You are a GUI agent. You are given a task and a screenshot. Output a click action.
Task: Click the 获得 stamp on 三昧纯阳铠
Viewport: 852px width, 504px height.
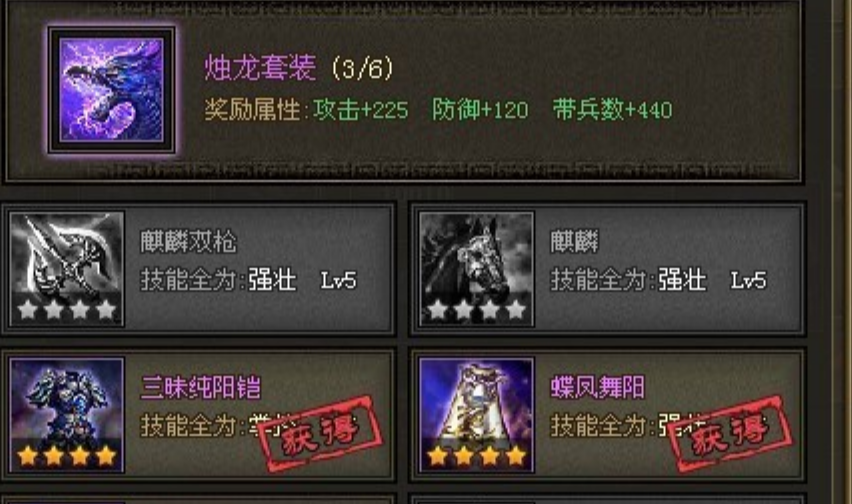pos(320,433)
